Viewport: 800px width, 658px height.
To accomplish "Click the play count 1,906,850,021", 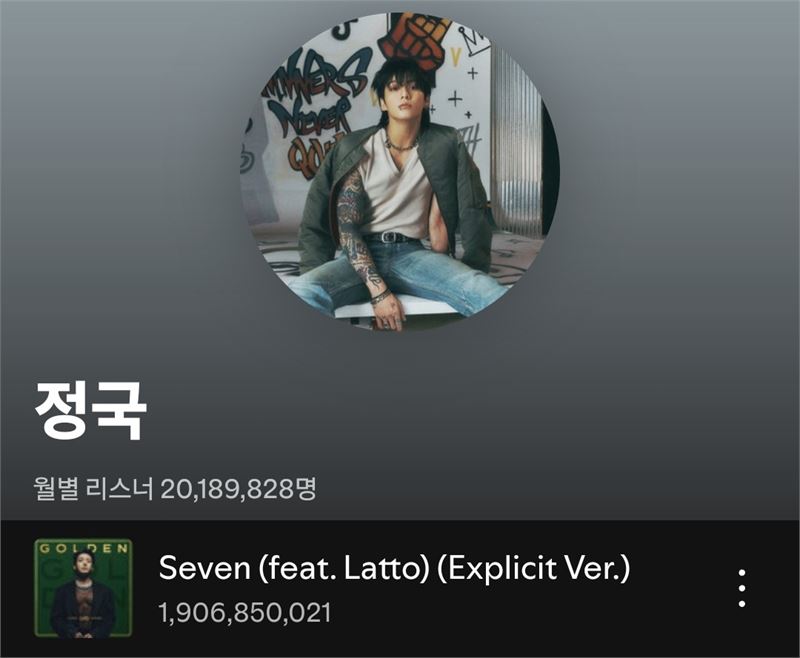I will (245, 613).
